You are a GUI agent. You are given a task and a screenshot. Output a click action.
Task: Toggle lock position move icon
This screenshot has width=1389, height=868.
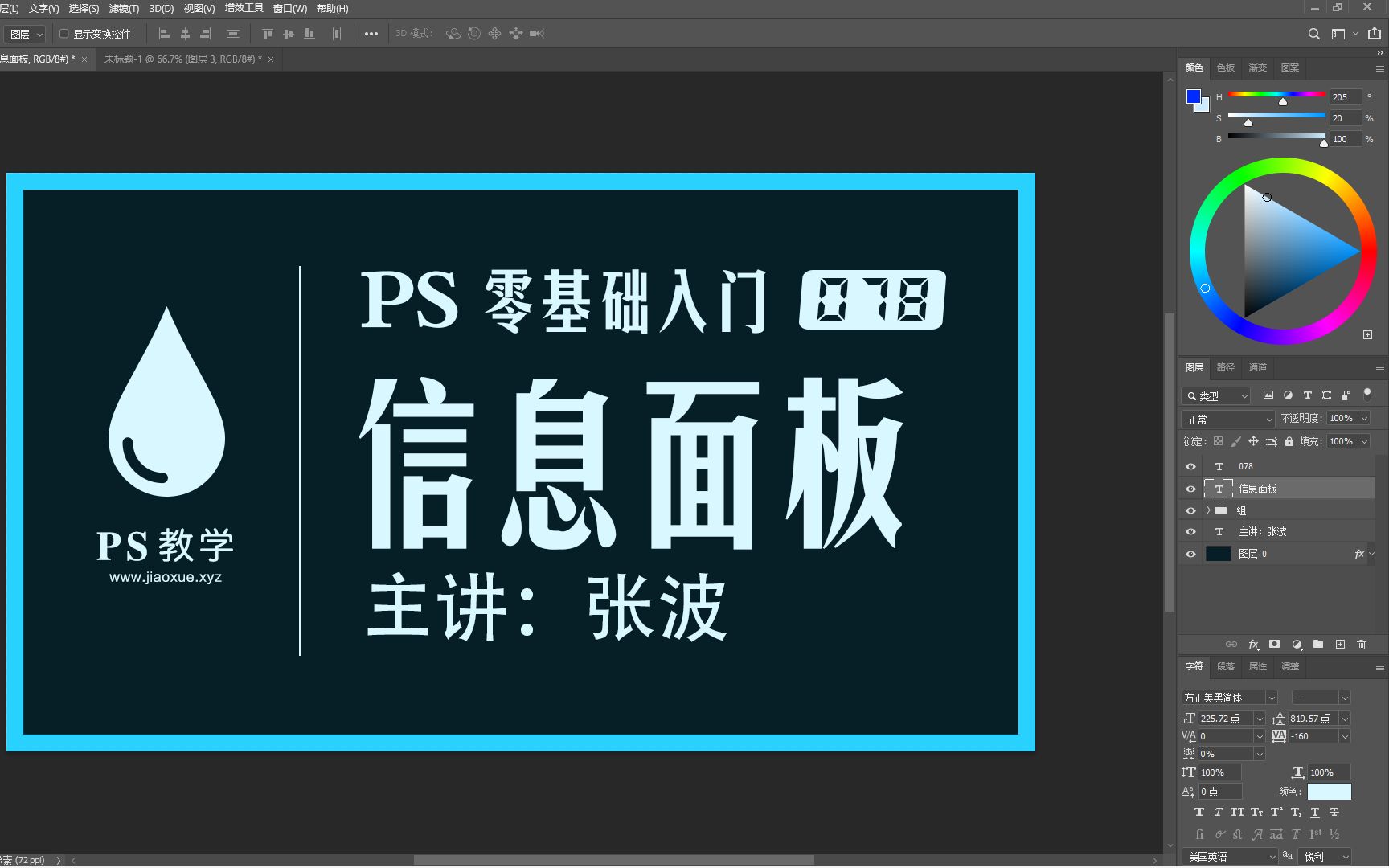[x=1253, y=441]
